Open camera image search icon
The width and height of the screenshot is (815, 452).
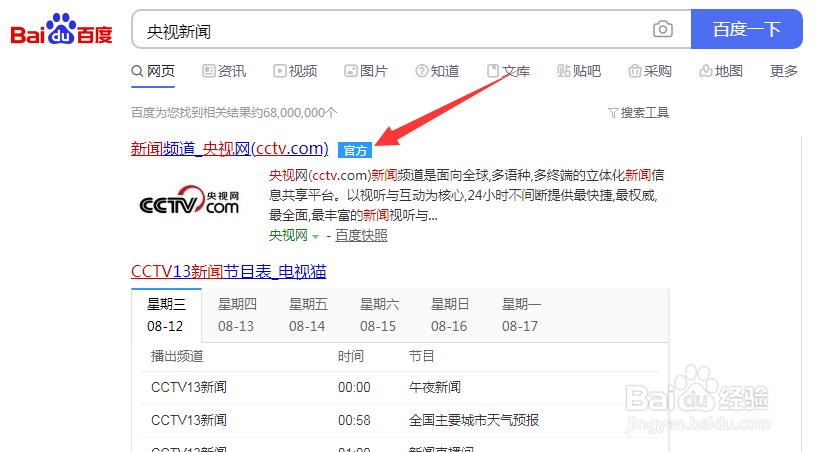pyautogui.click(x=663, y=29)
